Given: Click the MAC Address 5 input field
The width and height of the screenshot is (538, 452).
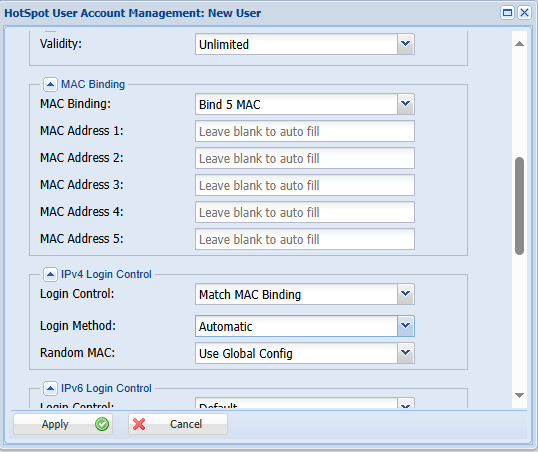Looking at the screenshot, I should pos(305,239).
